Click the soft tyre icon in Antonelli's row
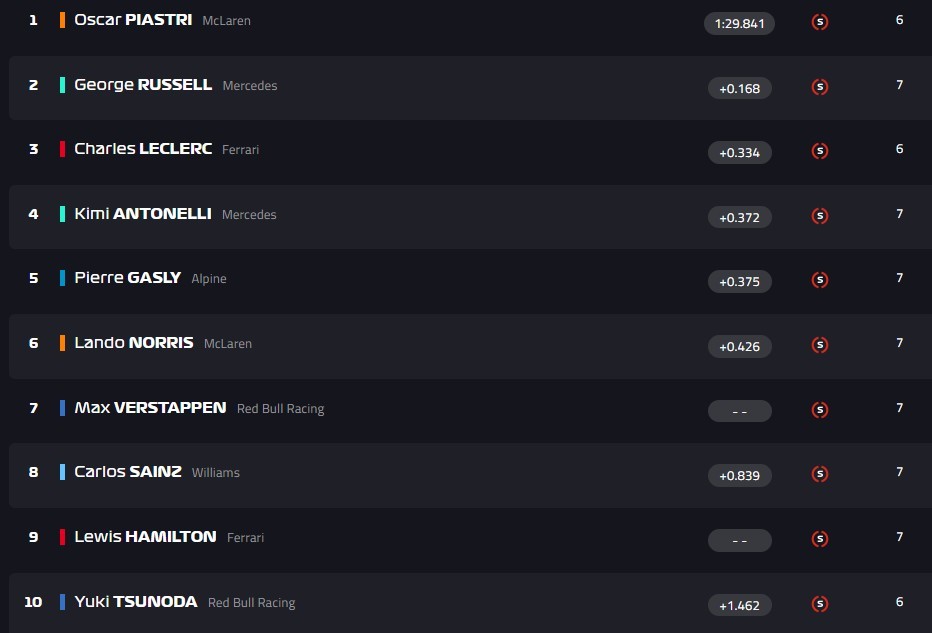Screen dimensions: 932x633 click(x=820, y=216)
